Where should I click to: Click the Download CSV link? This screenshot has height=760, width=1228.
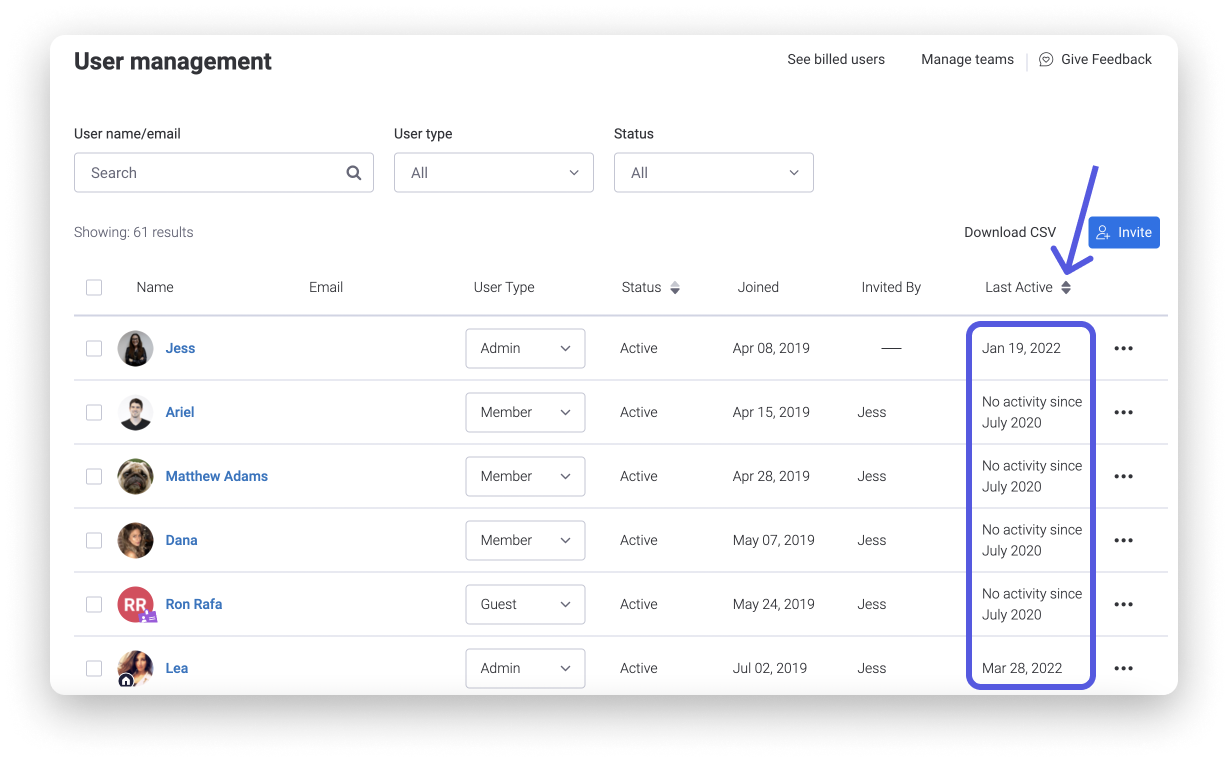tap(1010, 232)
